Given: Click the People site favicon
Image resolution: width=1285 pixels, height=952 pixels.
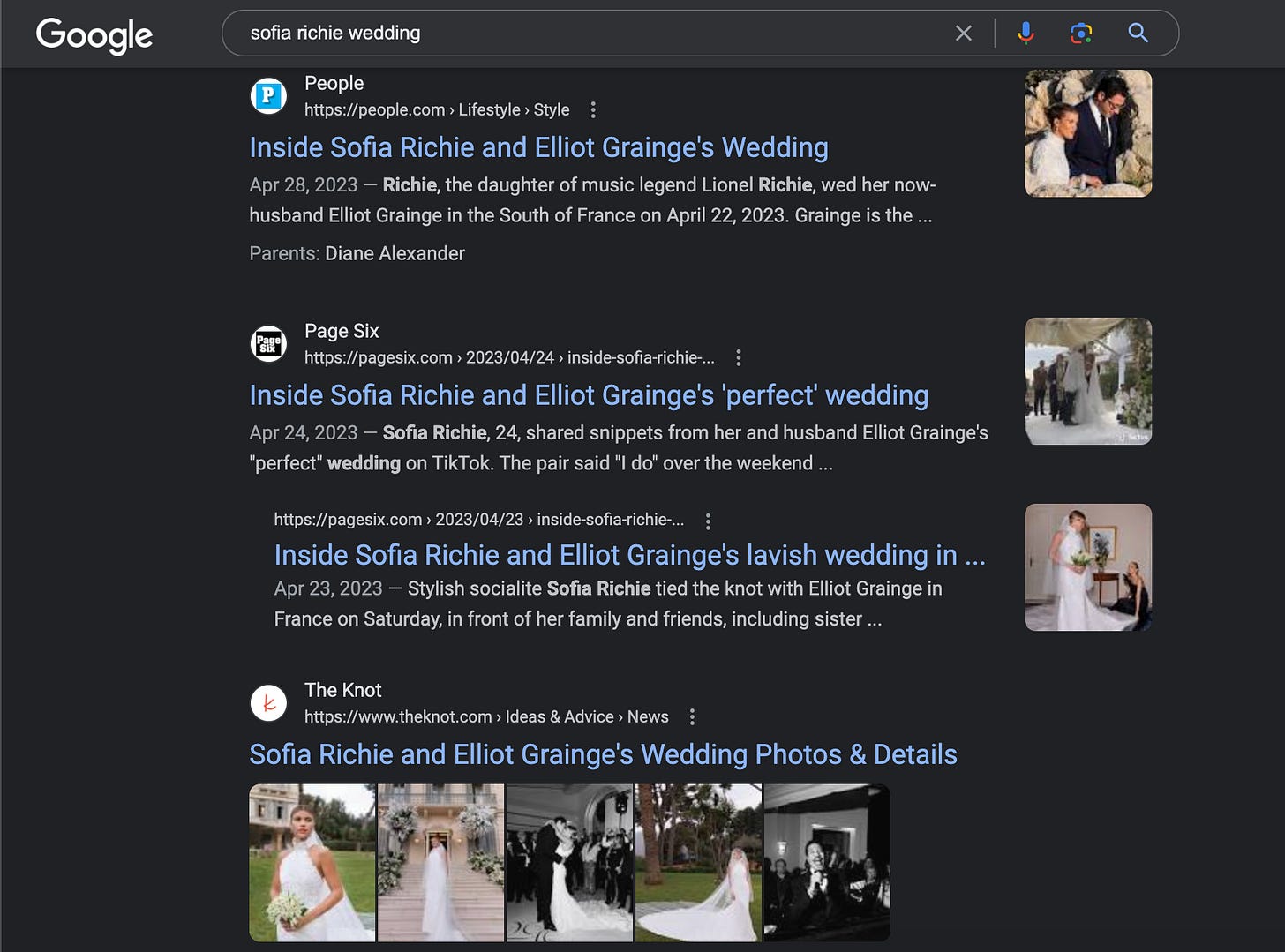Looking at the screenshot, I should [268, 96].
